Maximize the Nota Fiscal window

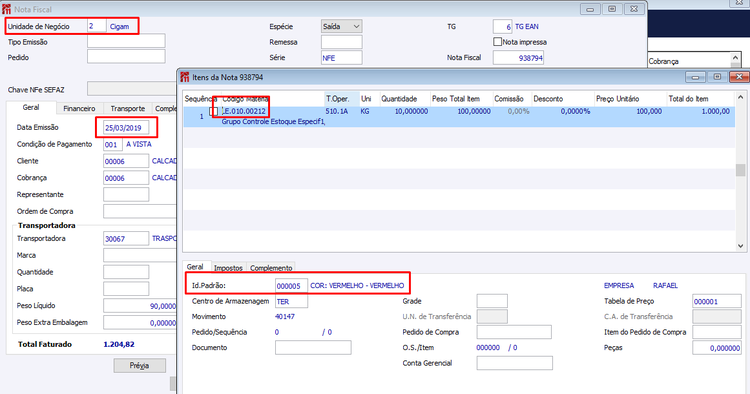click(x=612, y=9)
